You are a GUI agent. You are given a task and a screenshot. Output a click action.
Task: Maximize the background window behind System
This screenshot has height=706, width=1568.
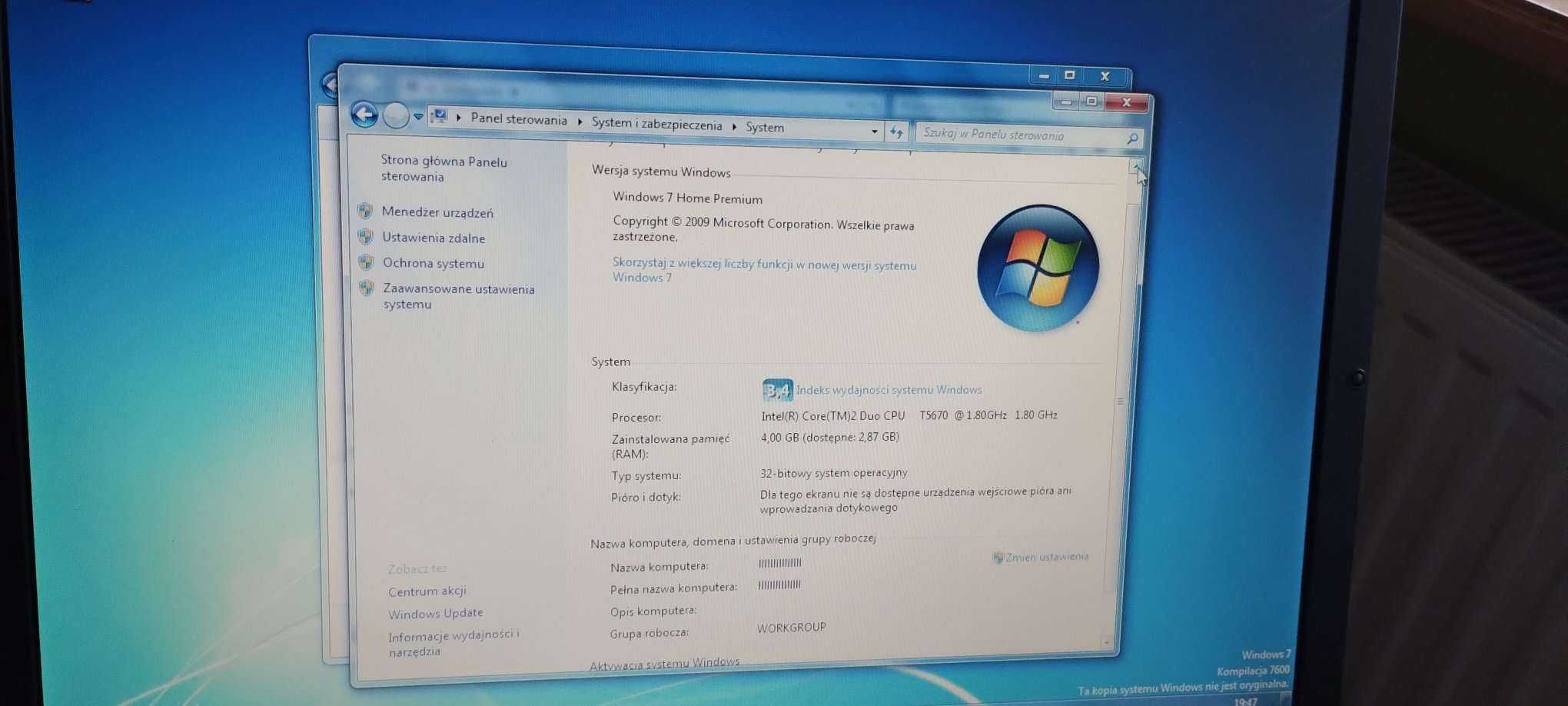(1069, 75)
